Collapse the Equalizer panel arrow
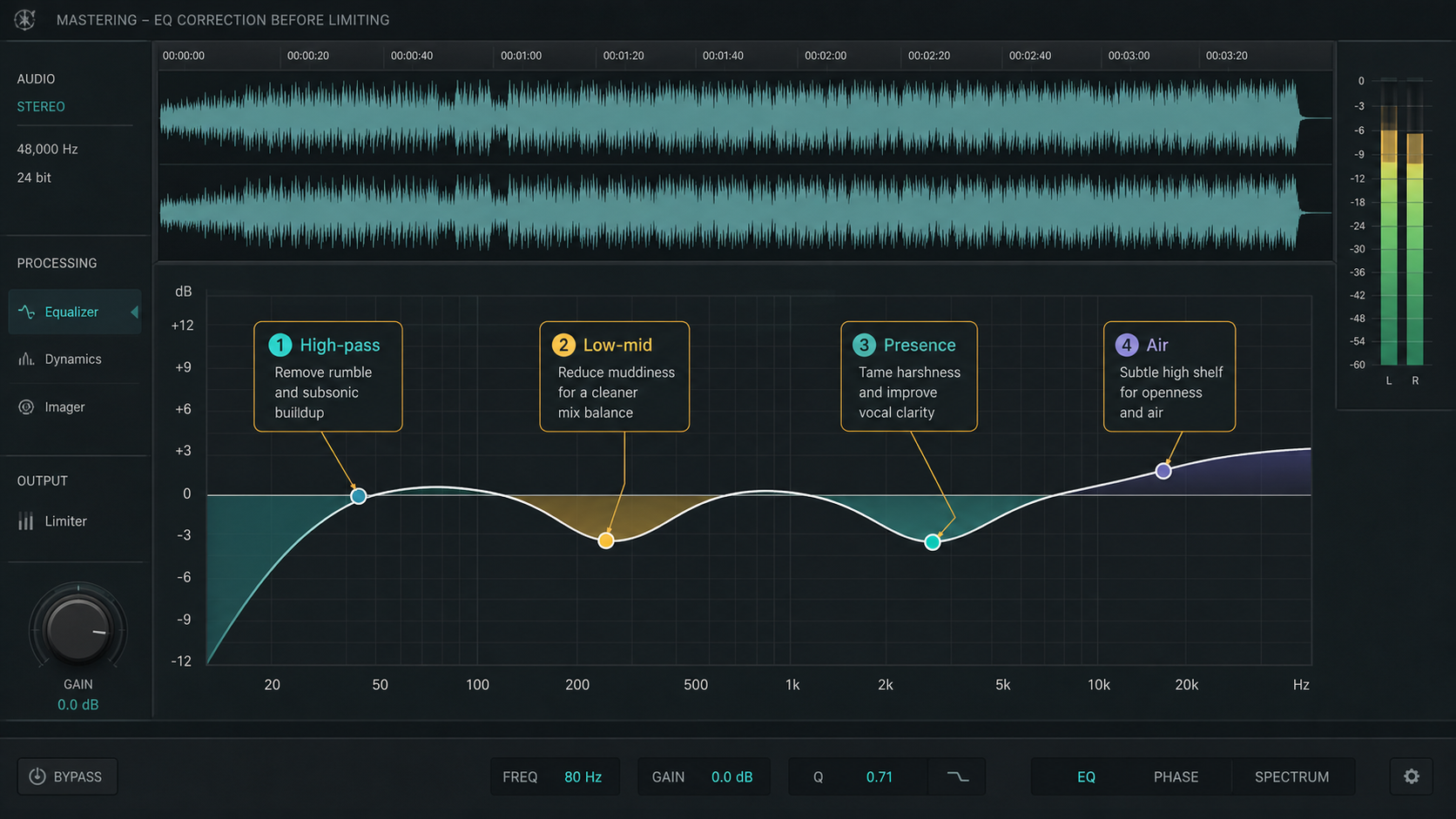1456x819 pixels. [134, 312]
